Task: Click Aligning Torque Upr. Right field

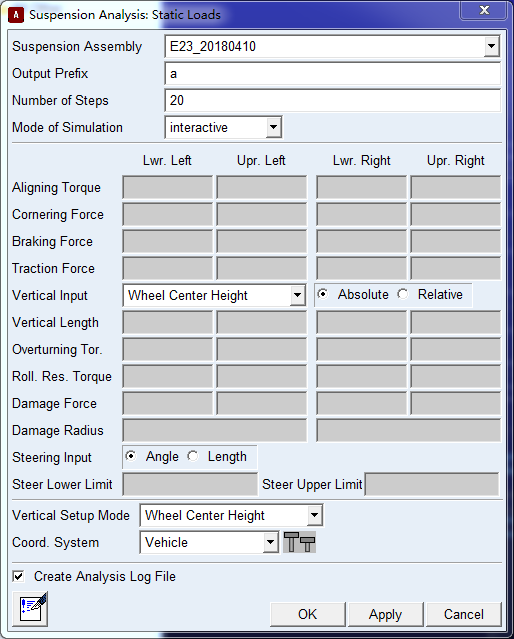Action: (456, 187)
